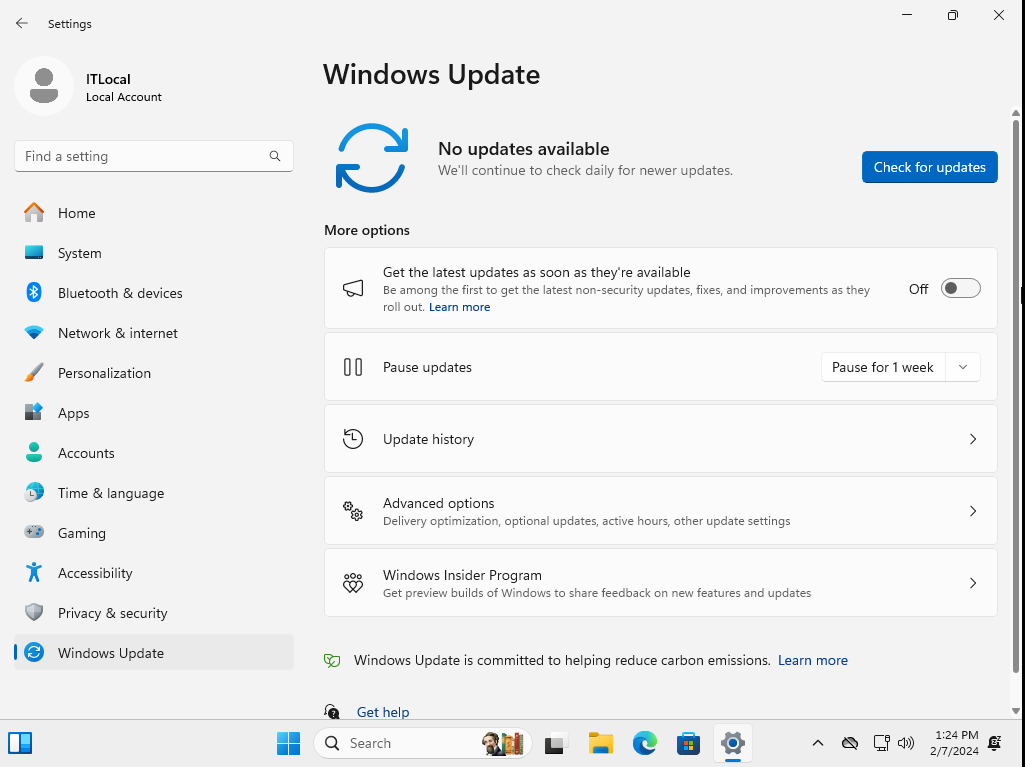Click the Bluetooth icon in sidebar
Viewport: 1025px width, 767px height.
(34, 292)
